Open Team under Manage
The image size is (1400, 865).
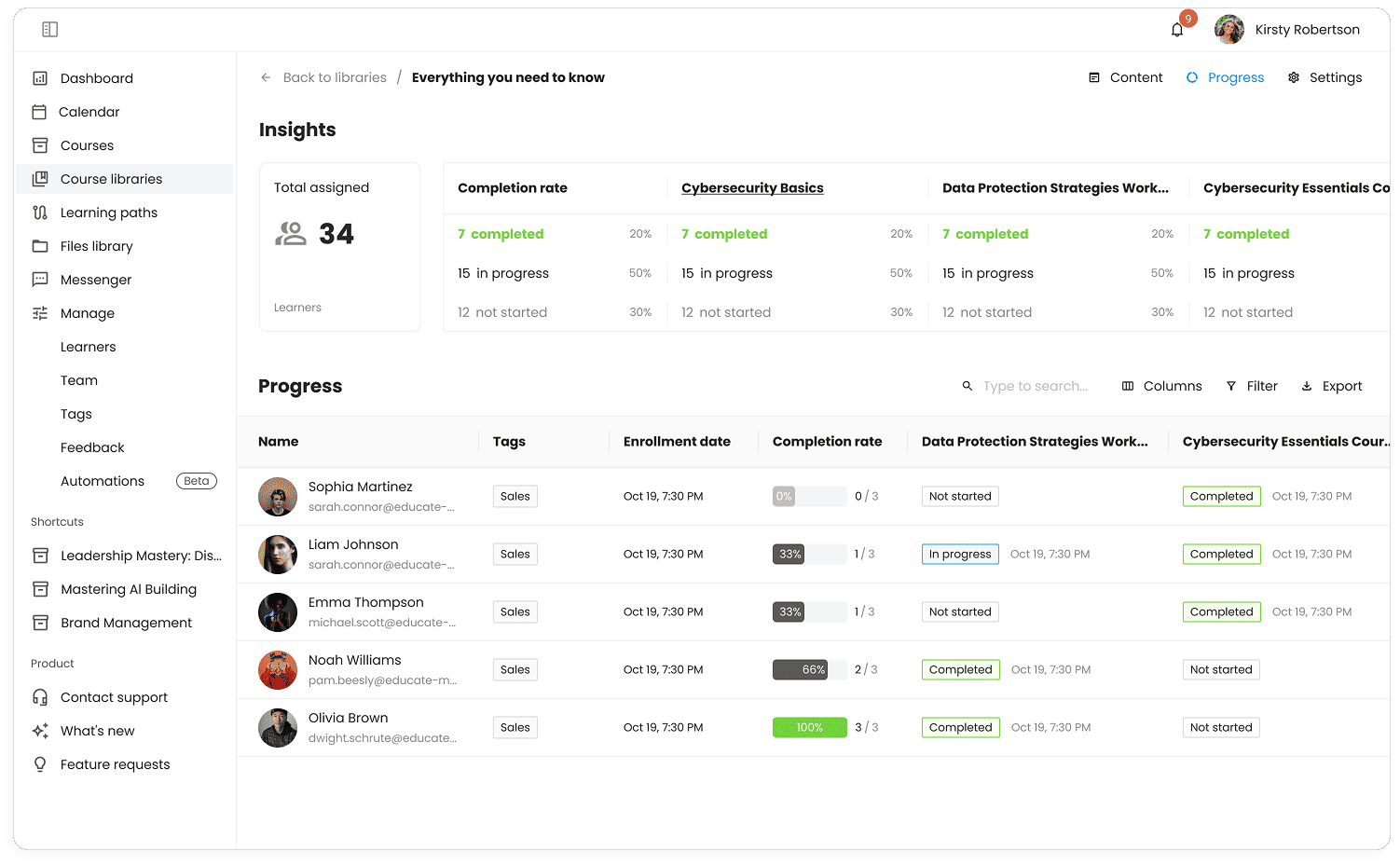point(79,380)
